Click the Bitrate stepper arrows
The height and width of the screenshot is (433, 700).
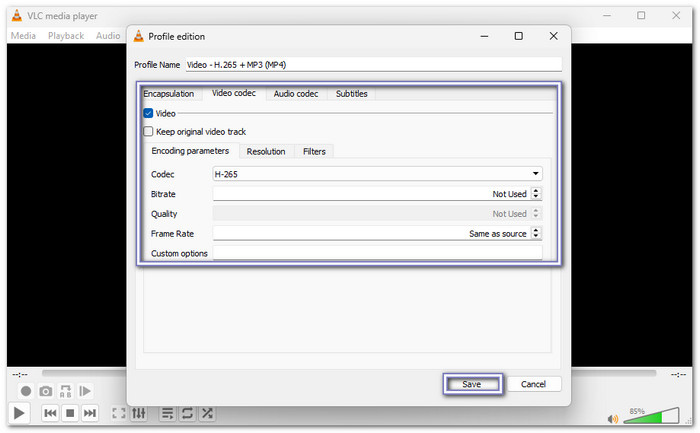click(x=536, y=194)
